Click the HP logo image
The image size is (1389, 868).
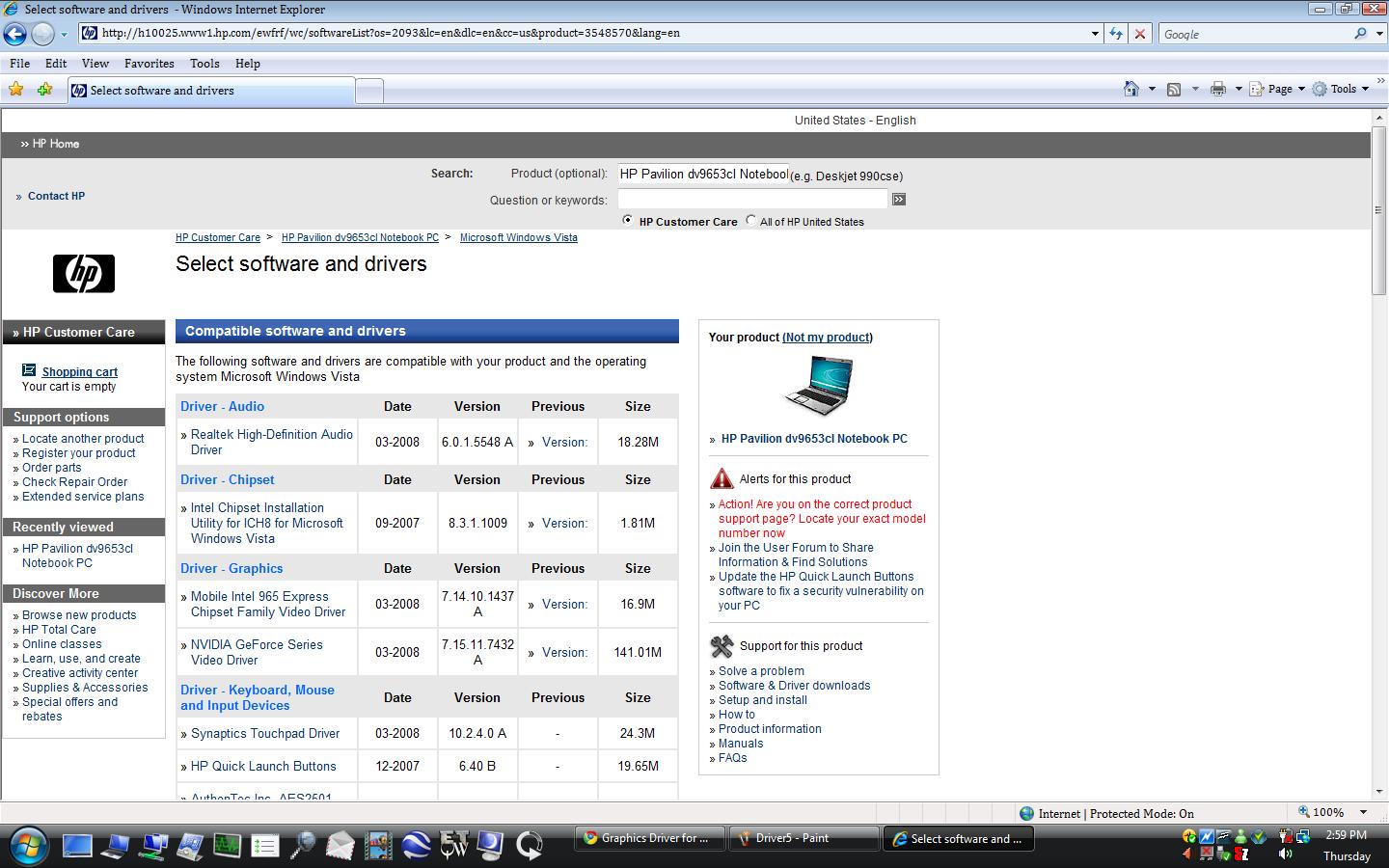[x=84, y=274]
